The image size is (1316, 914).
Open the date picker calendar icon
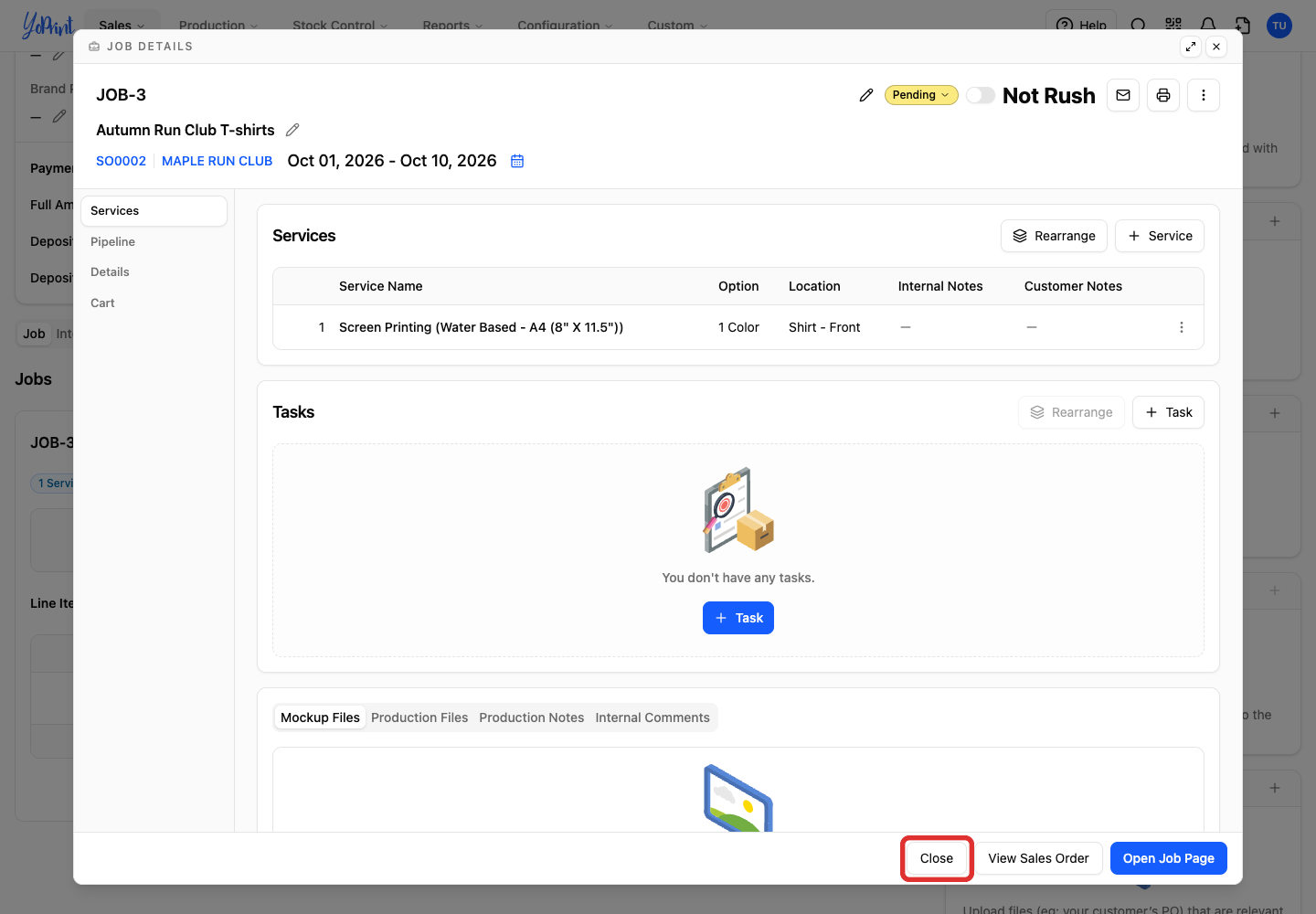tap(517, 161)
